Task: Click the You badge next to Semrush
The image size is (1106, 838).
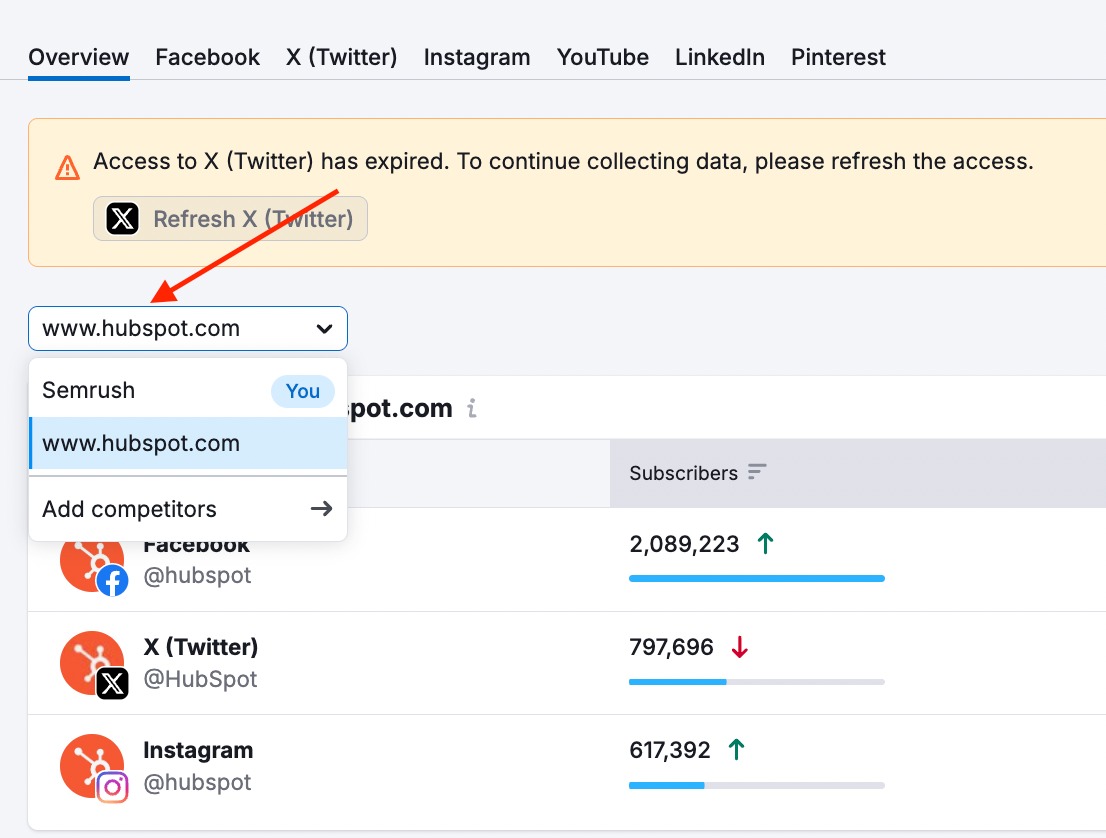Action: (303, 391)
